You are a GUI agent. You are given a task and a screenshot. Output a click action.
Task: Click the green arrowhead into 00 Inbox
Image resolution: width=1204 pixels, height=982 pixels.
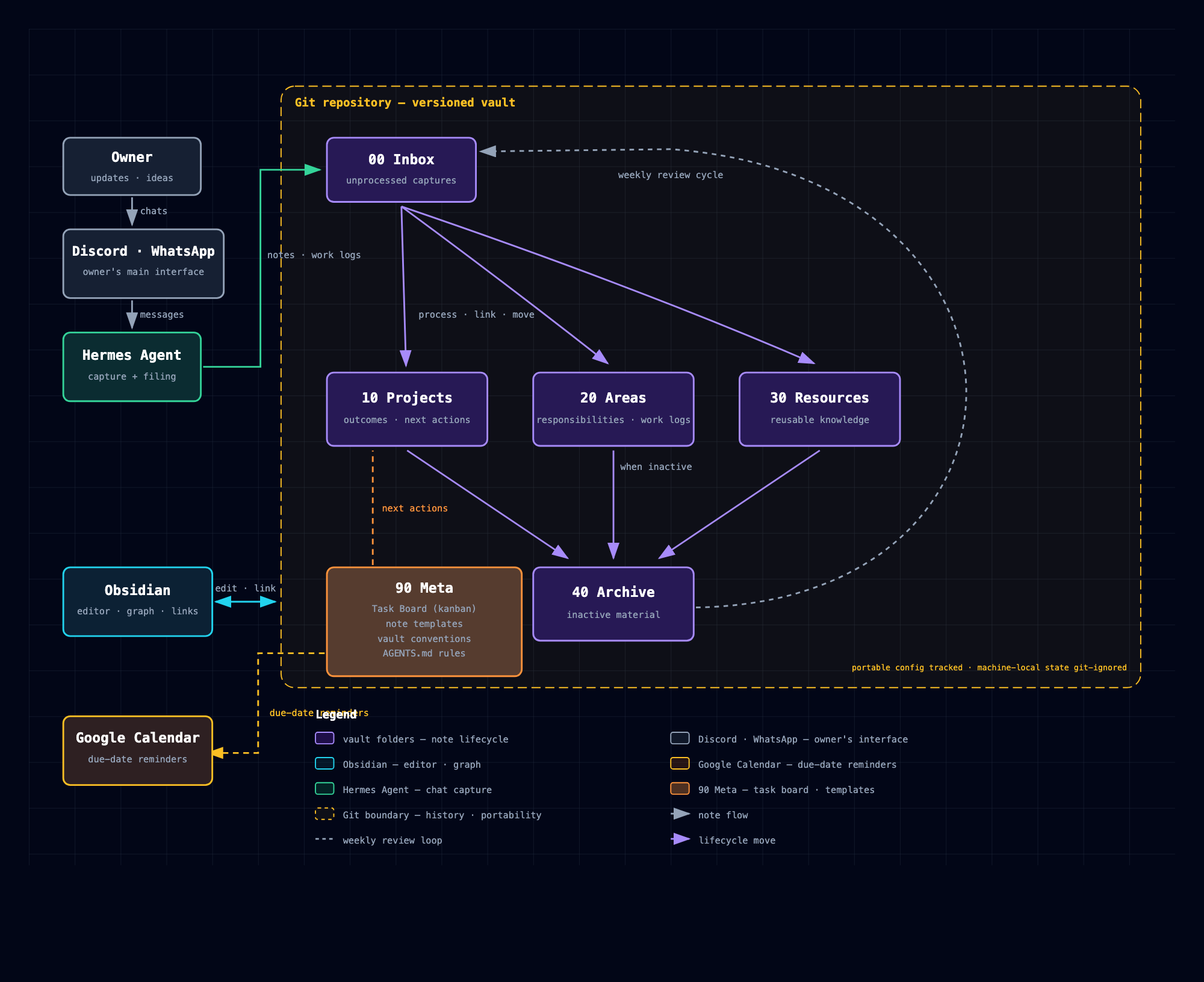pyautogui.click(x=313, y=170)
